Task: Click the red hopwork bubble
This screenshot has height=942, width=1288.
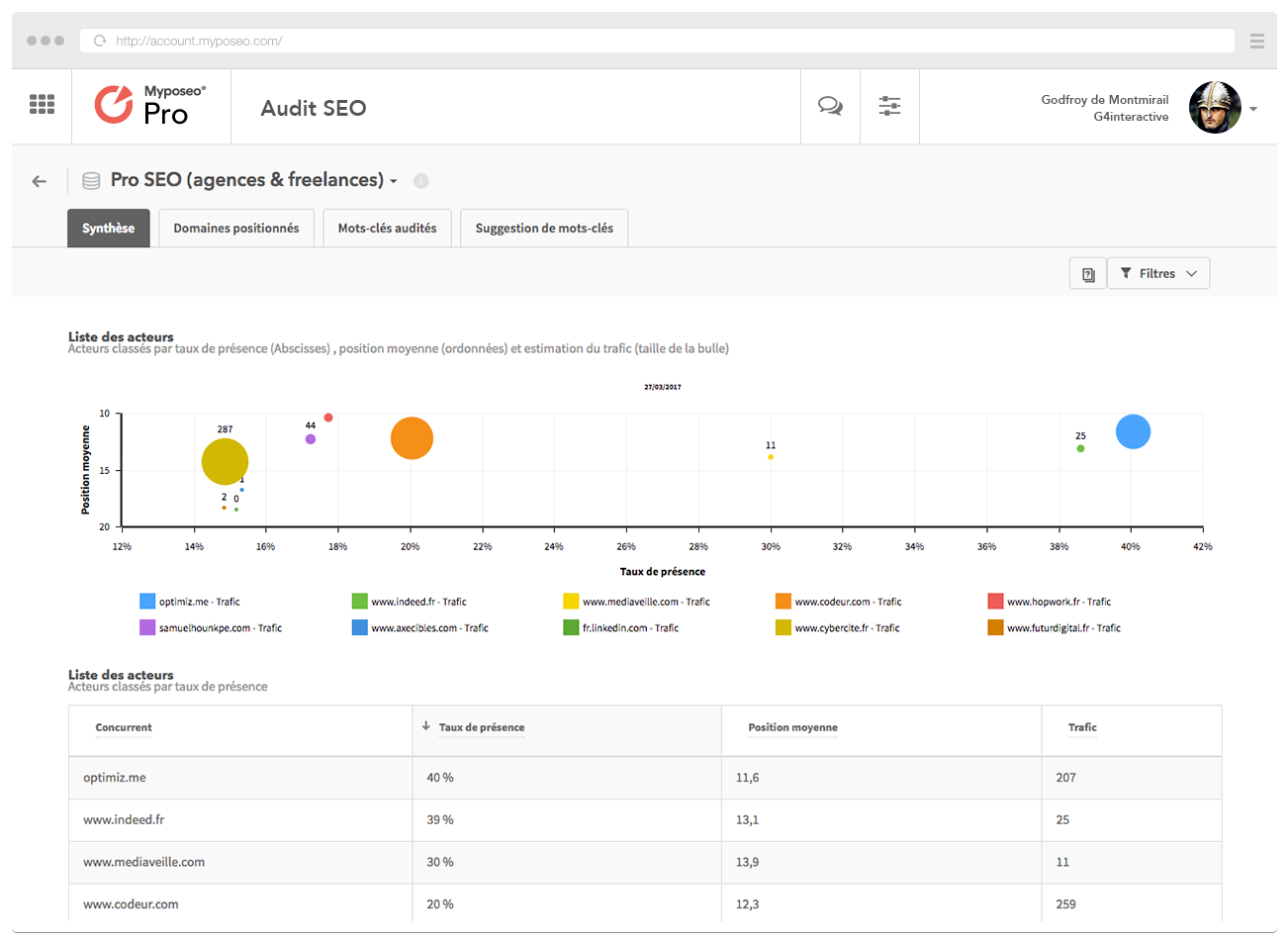Action: [328, 418]
